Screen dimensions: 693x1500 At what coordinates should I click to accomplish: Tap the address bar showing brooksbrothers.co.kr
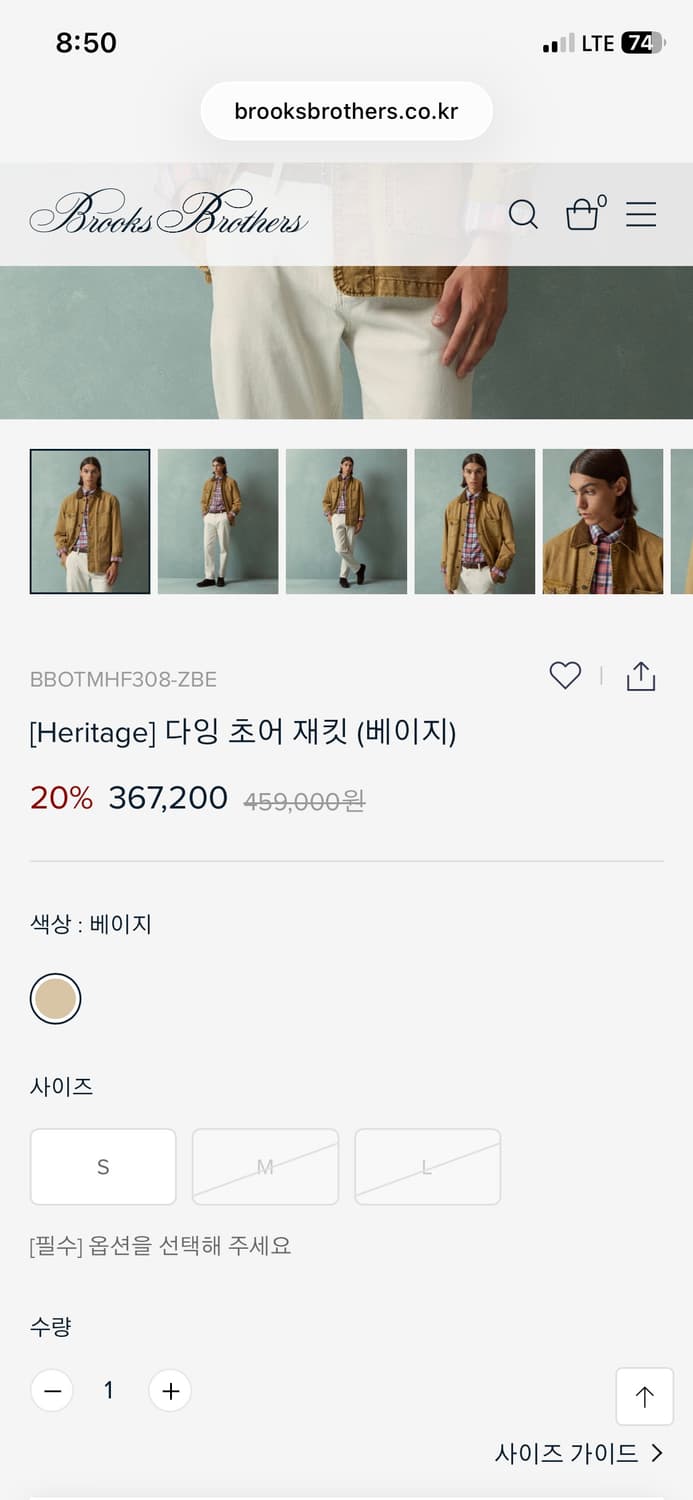click(346, 110)
